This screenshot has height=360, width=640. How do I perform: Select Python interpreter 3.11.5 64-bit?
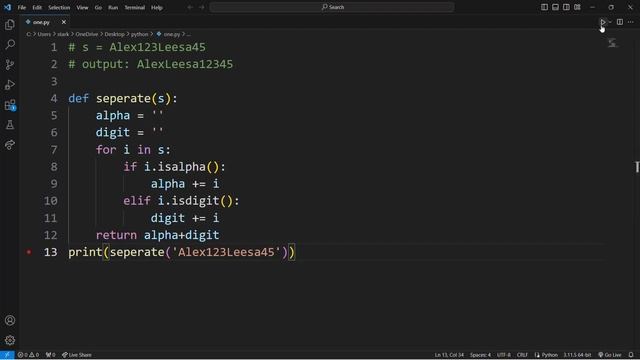(x=577, y=355)
